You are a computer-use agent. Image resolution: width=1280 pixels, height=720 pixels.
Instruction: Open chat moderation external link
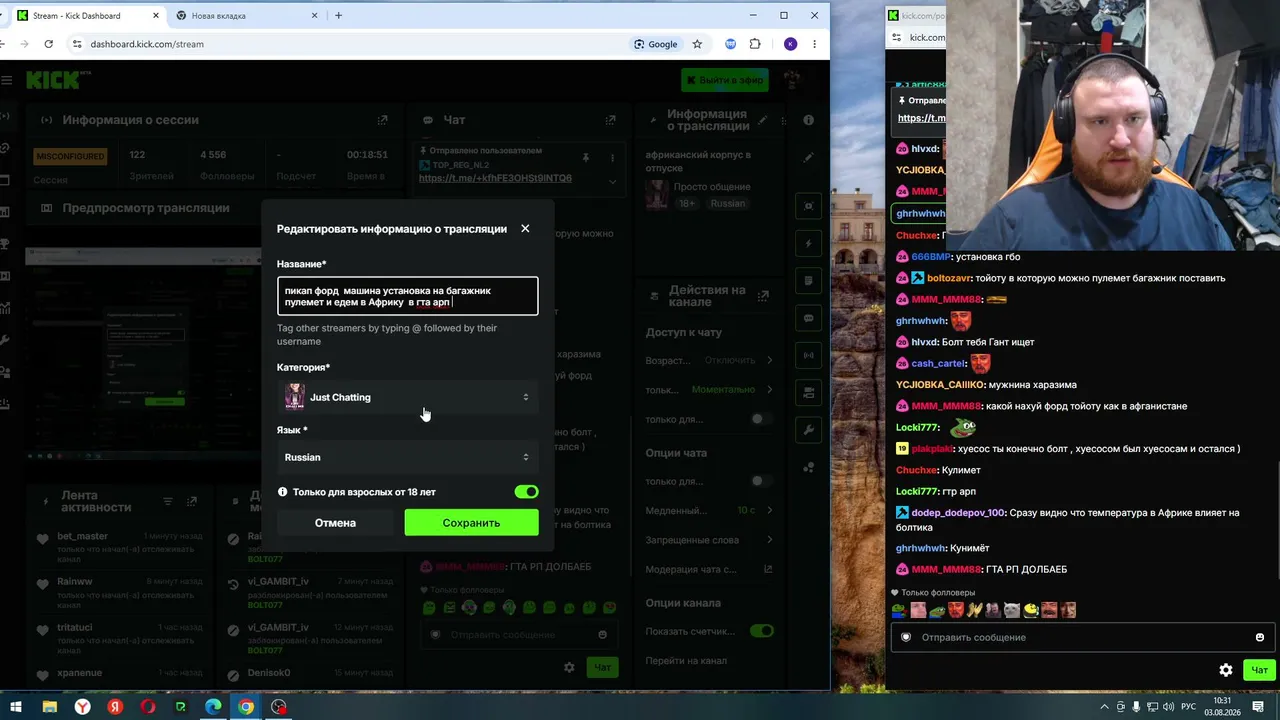(768, 570)
